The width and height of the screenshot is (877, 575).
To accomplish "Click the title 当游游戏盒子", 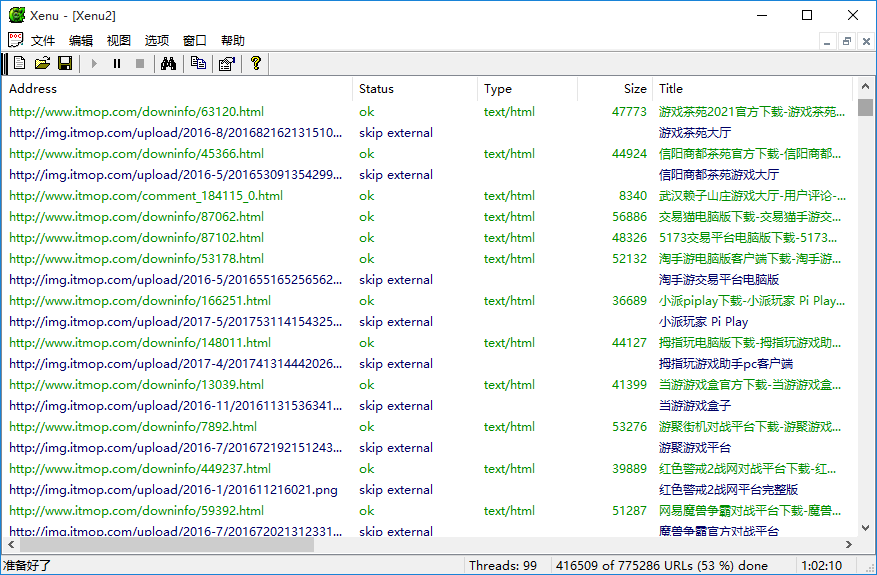I will (695, 406).
